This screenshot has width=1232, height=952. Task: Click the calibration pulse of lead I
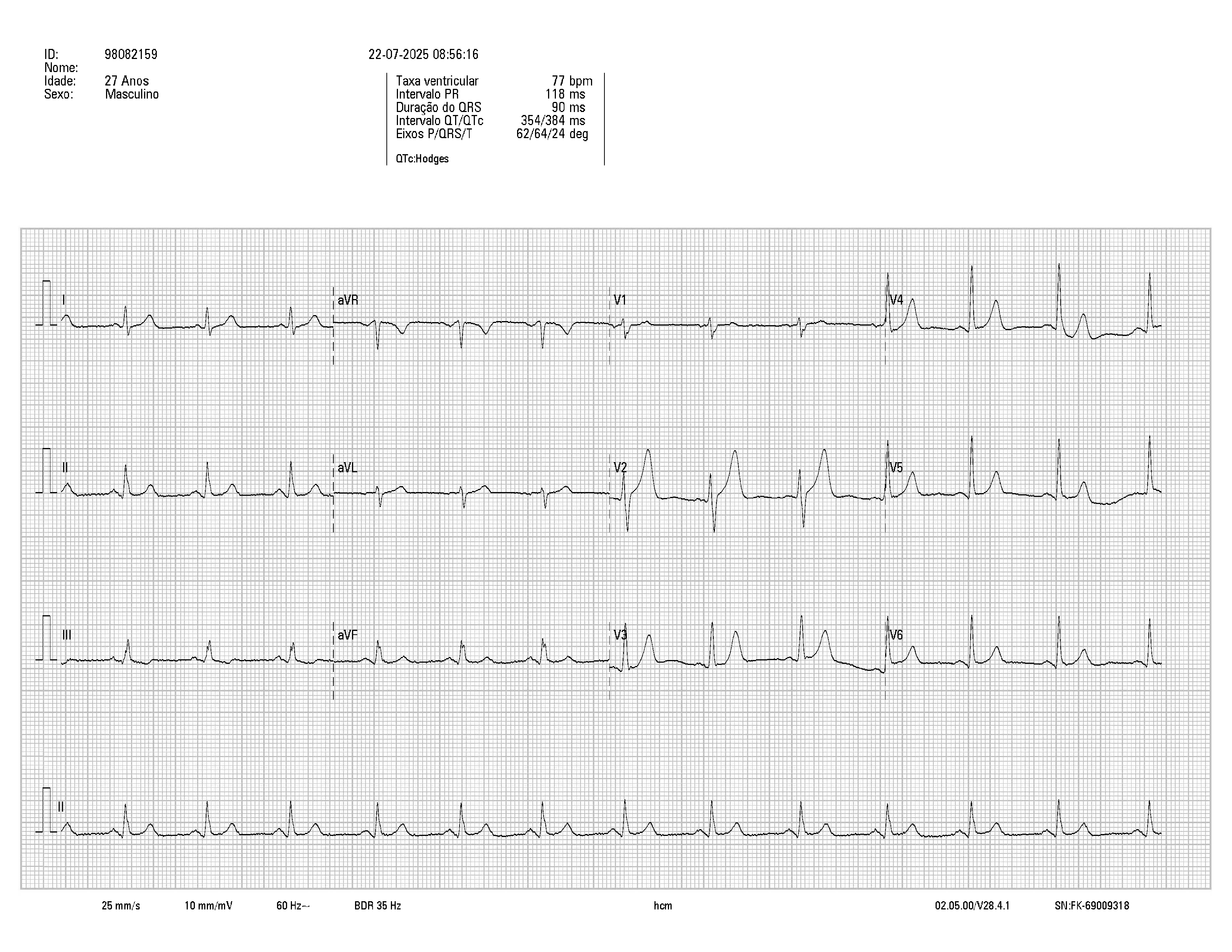[x=46, y=303]
